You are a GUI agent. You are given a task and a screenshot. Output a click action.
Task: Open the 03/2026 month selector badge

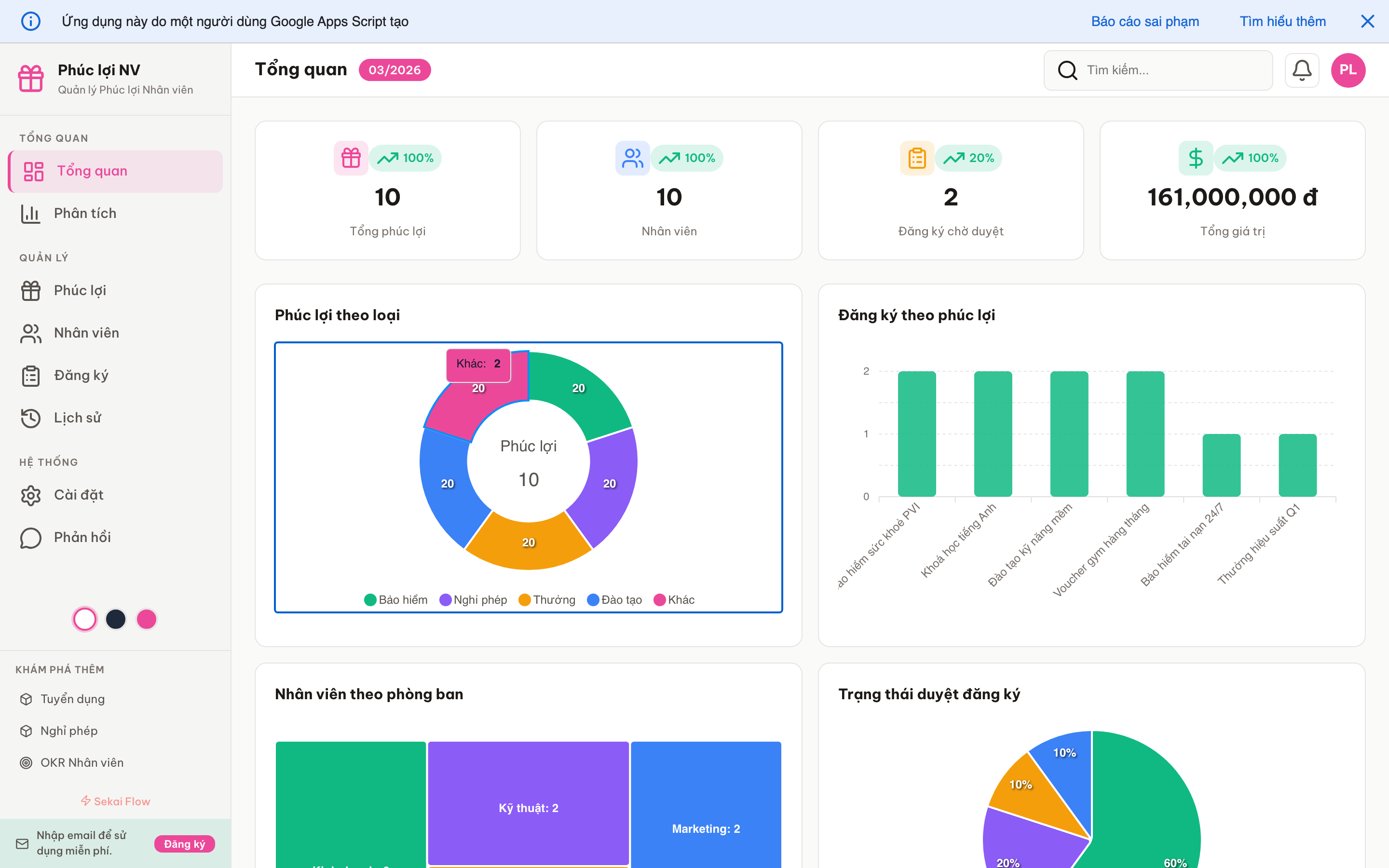[x=395, y=69]
